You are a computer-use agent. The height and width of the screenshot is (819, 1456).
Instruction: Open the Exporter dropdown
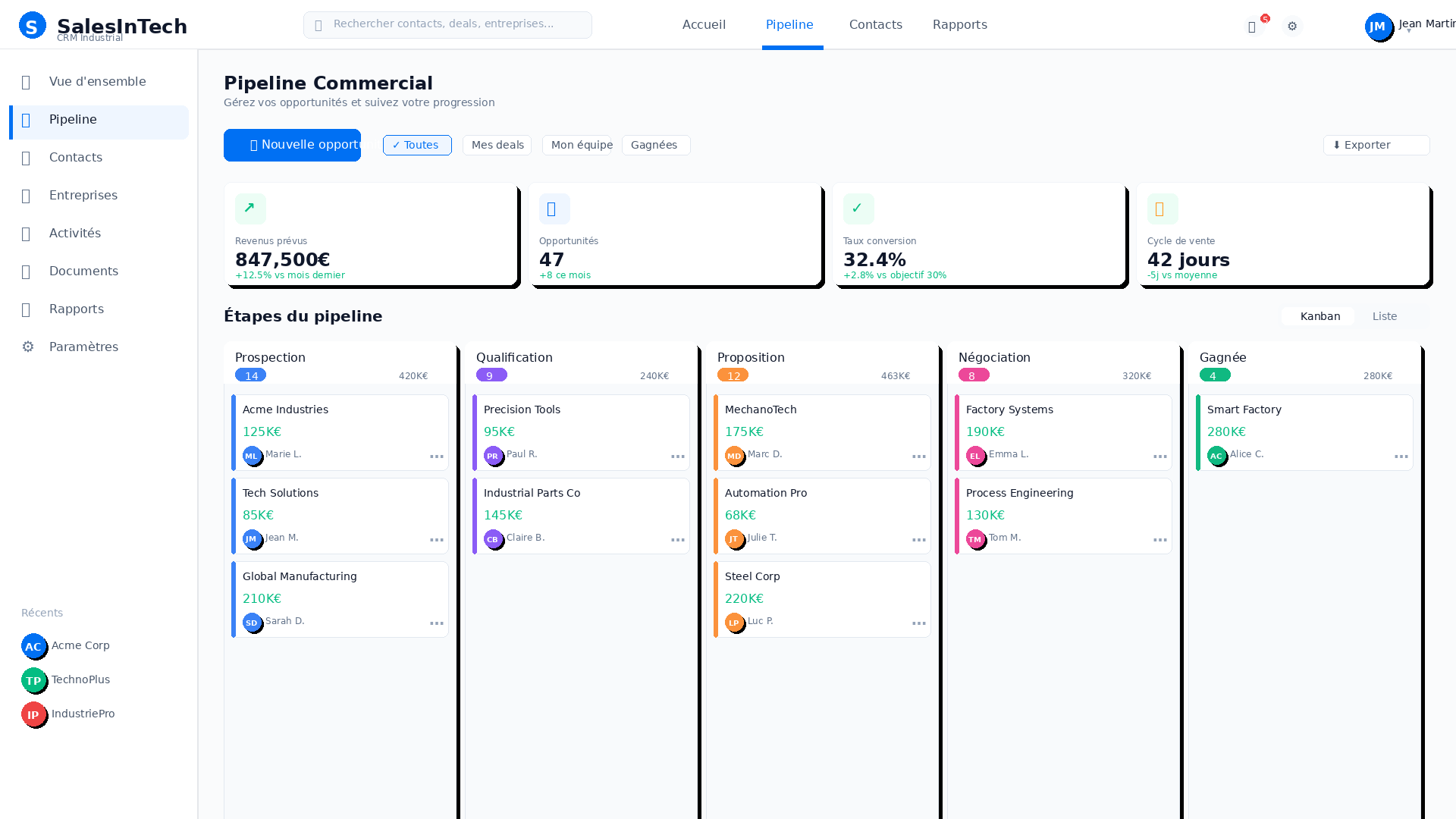[x=1376, y=145]
